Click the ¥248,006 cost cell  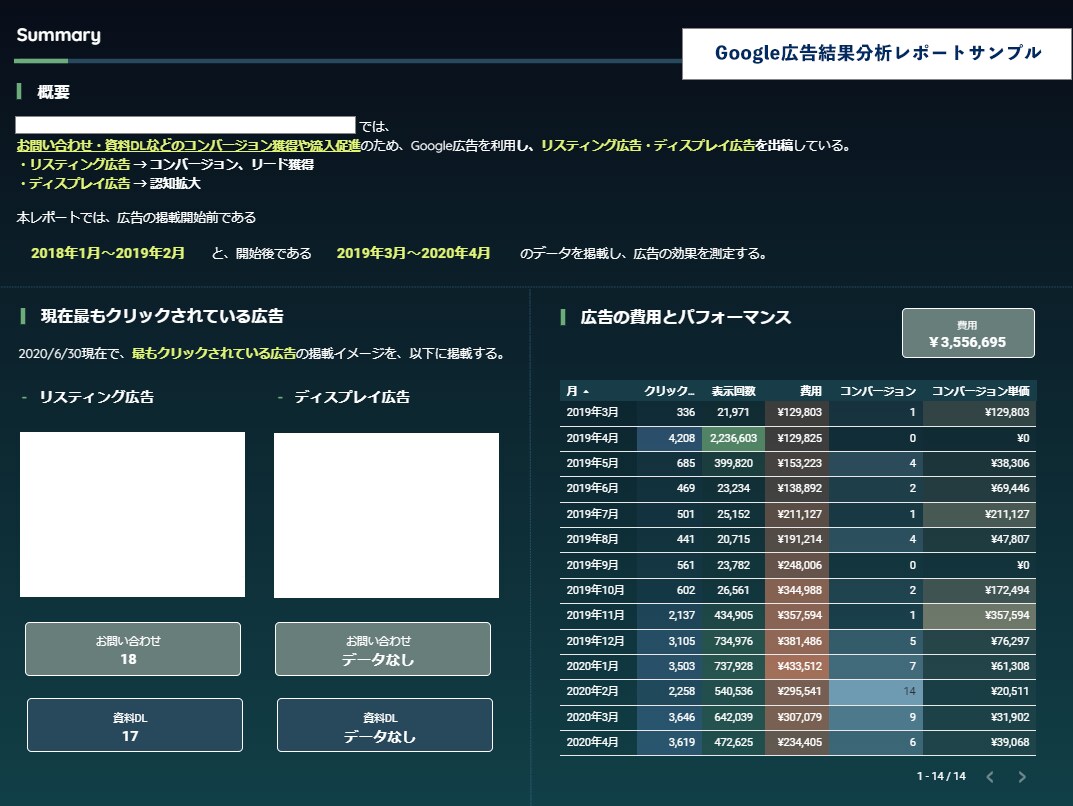coord(797,565)
